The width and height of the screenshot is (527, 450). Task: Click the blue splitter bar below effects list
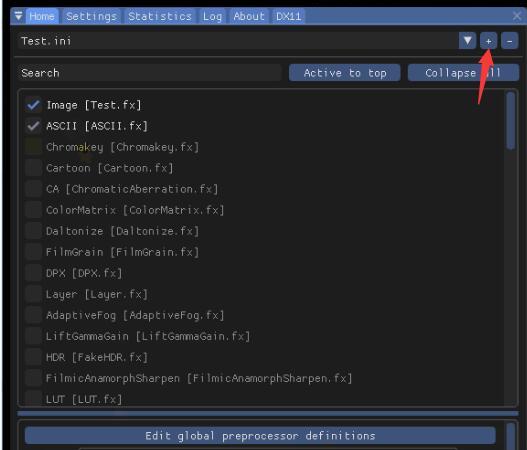268,413
